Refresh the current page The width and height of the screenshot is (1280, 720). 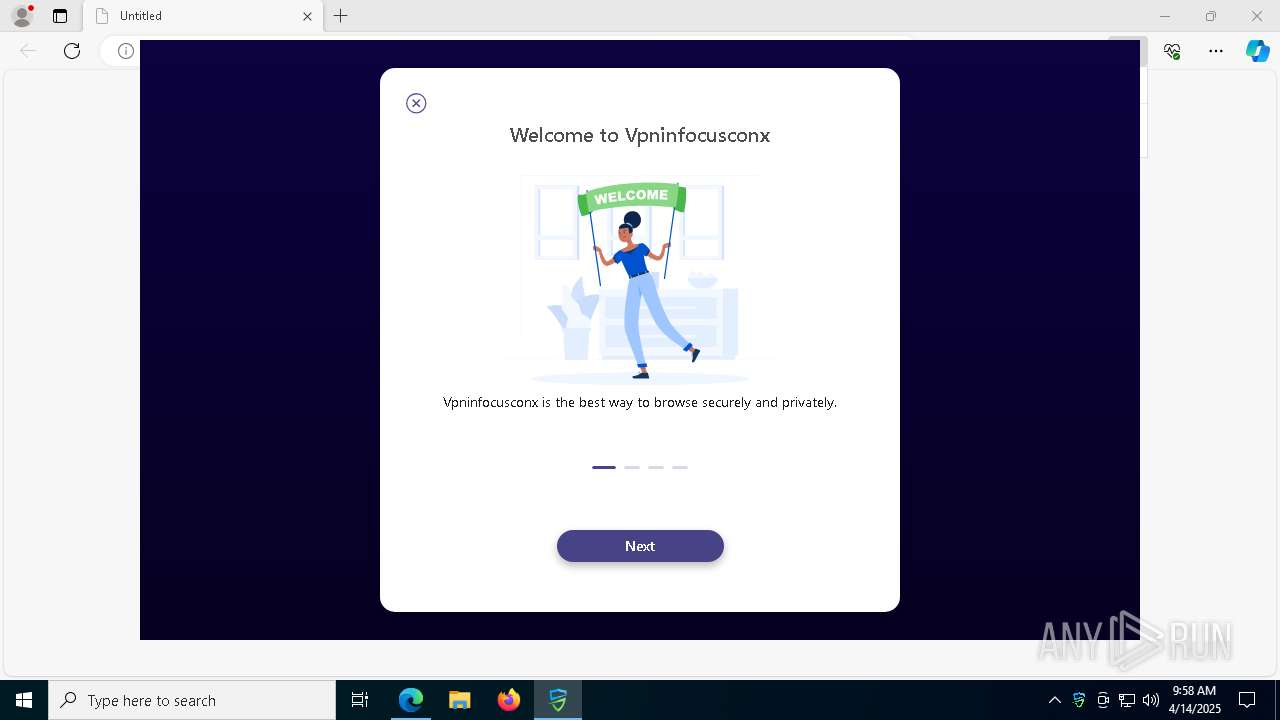72,51
